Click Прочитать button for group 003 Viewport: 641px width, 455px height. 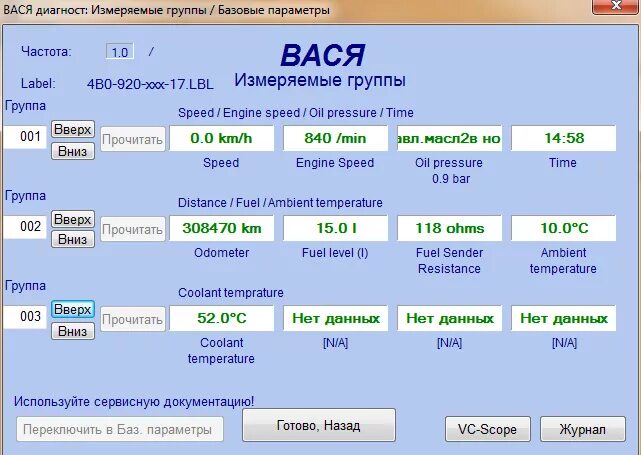click(x=133, y=319)
